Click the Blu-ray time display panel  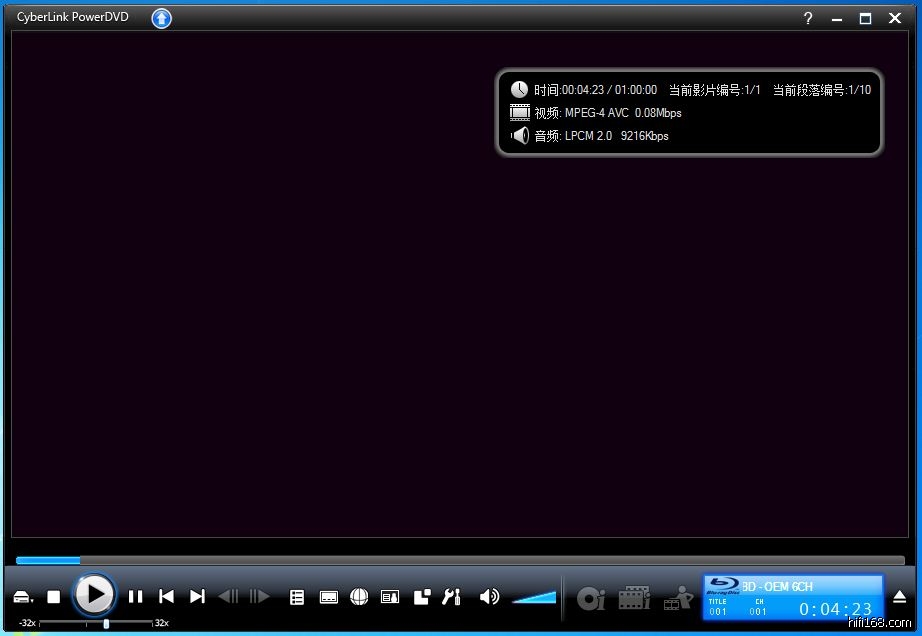tap(793, 597)
